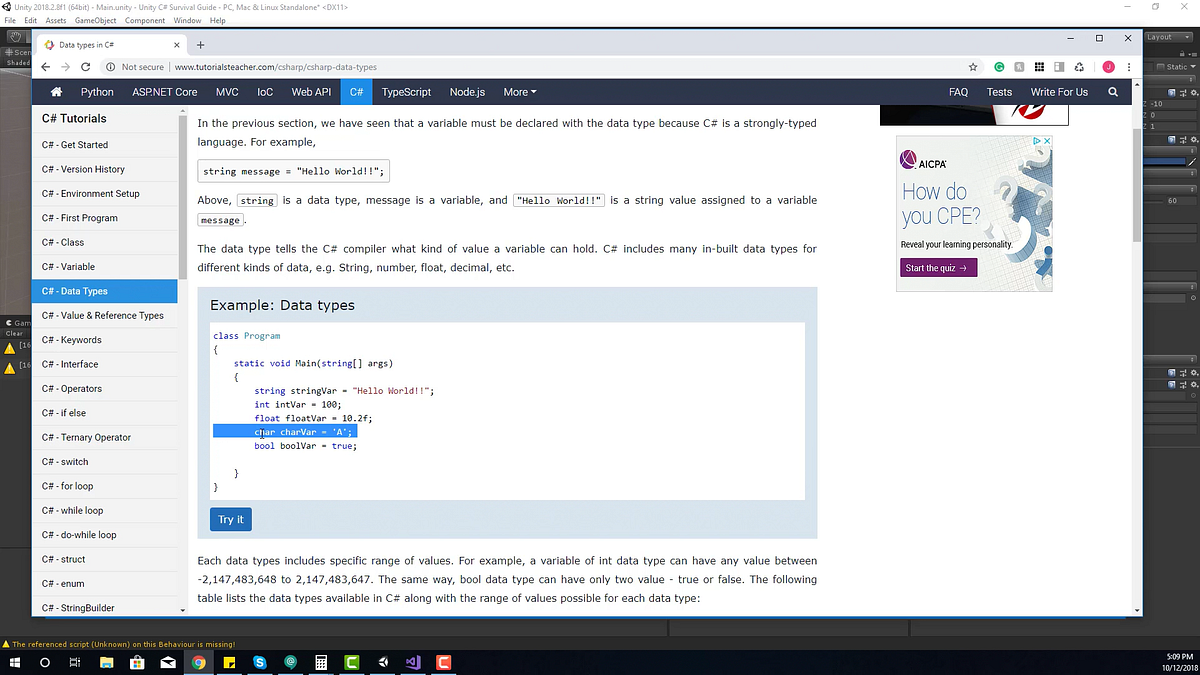The image size is (1200, 675).
Task: Open Unity's Layout dropdown
Action: pos(1168,36)
